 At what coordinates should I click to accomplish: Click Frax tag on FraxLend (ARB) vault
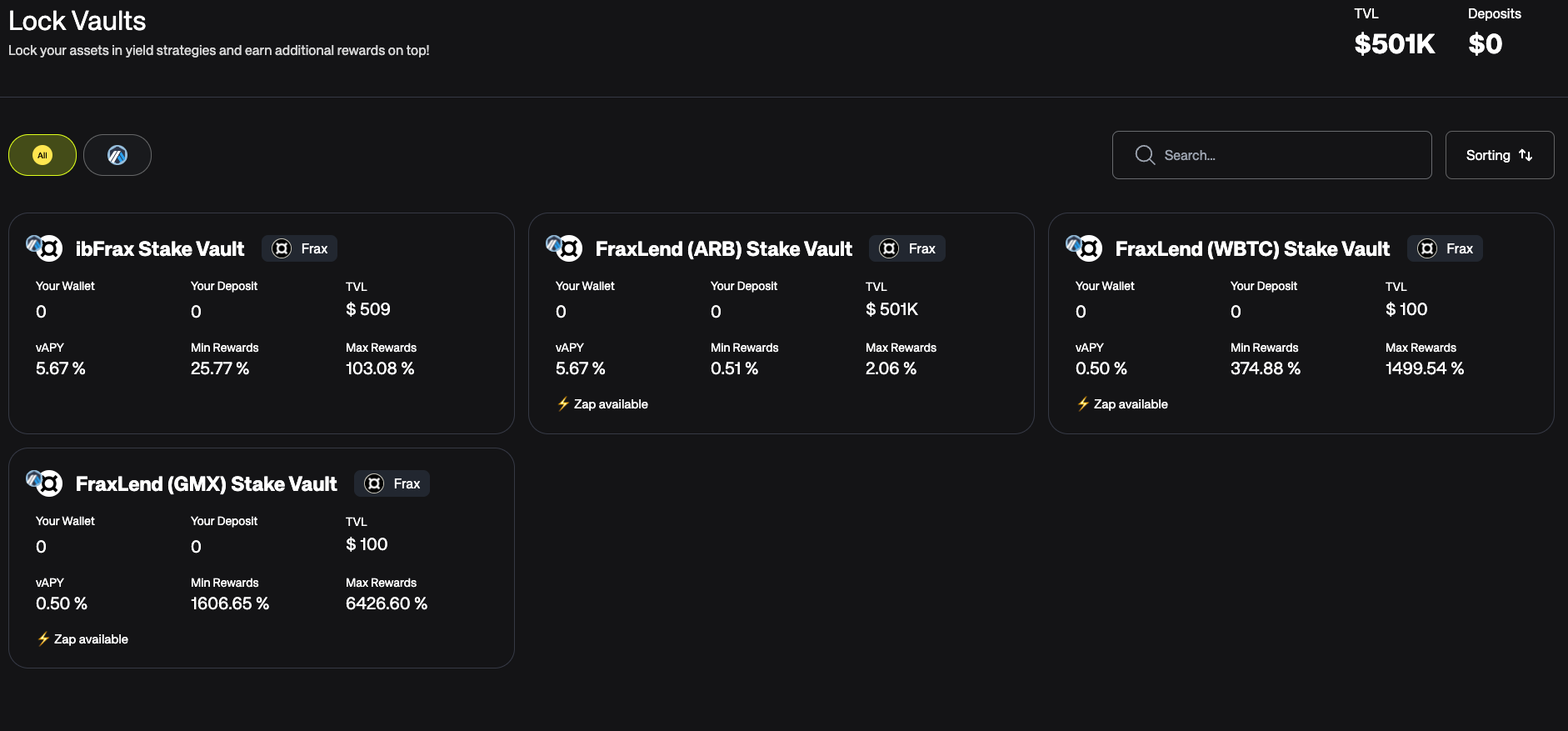click(x=907, y=248)
